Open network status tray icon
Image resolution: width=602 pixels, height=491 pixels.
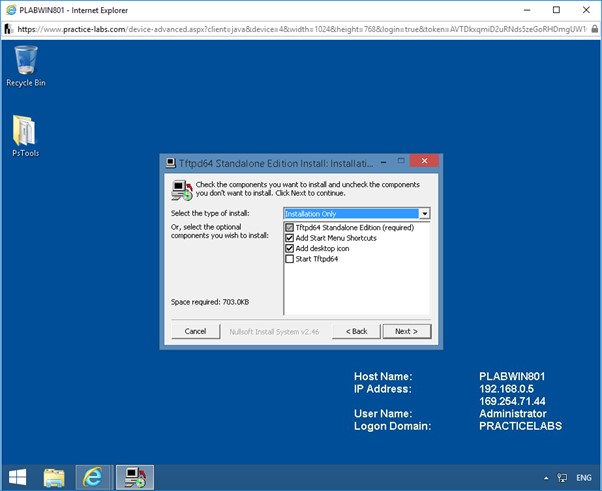(x=562, y=478)
